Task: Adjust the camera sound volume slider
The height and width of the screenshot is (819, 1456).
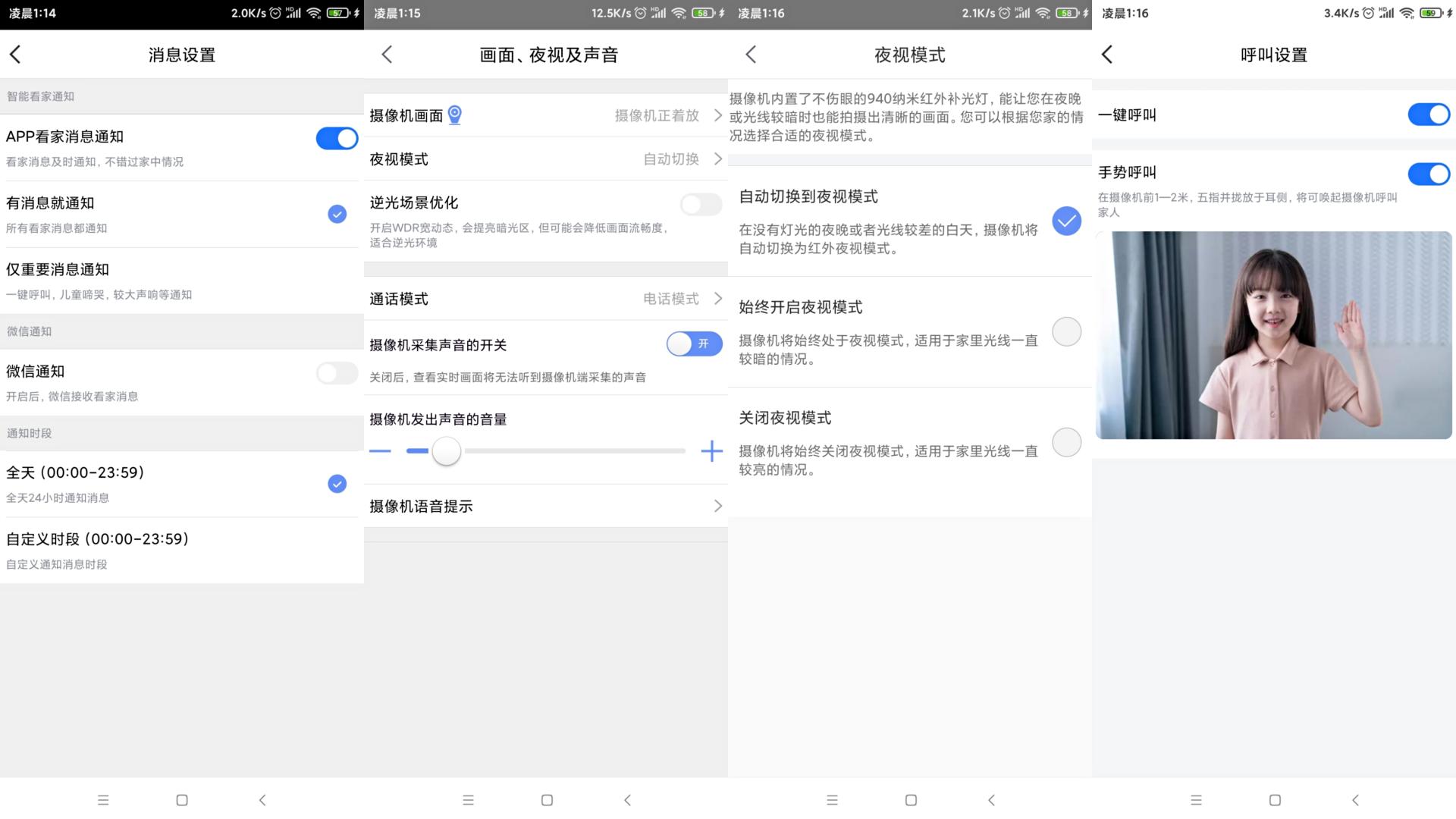Action: coord(446,450)
